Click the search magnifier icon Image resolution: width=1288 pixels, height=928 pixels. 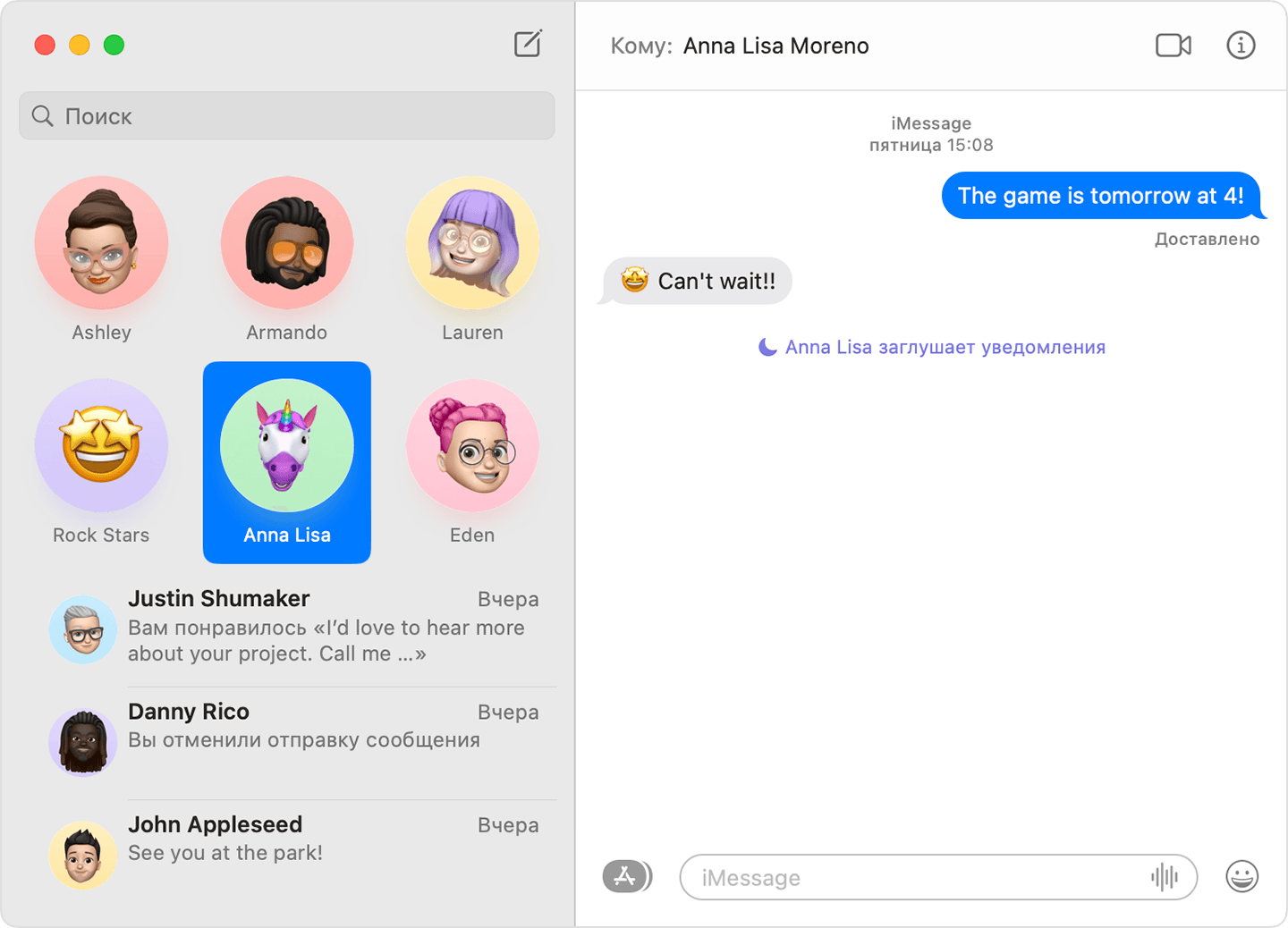(x=42, y=115)
